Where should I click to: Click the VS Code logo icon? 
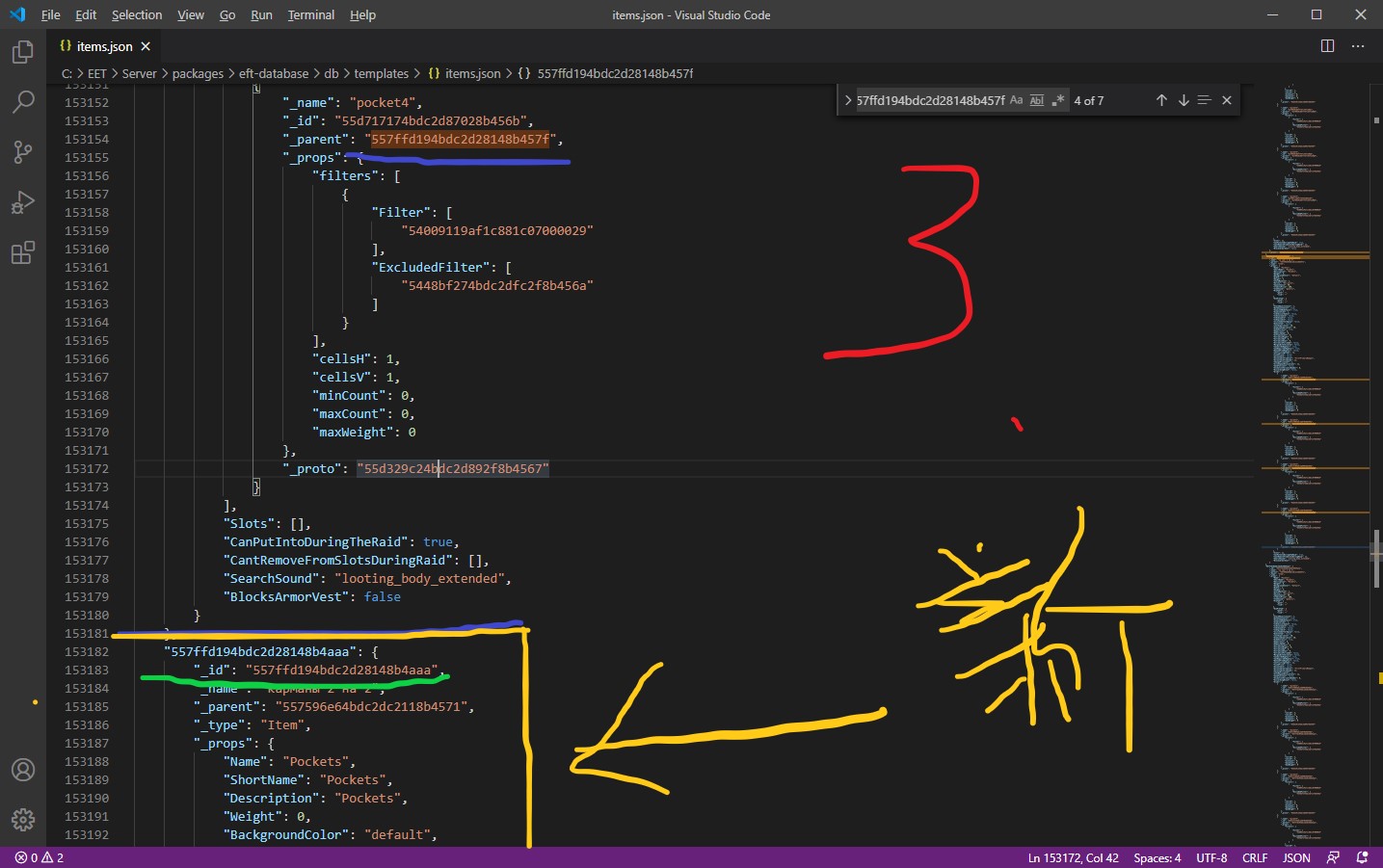pos(17,14)
